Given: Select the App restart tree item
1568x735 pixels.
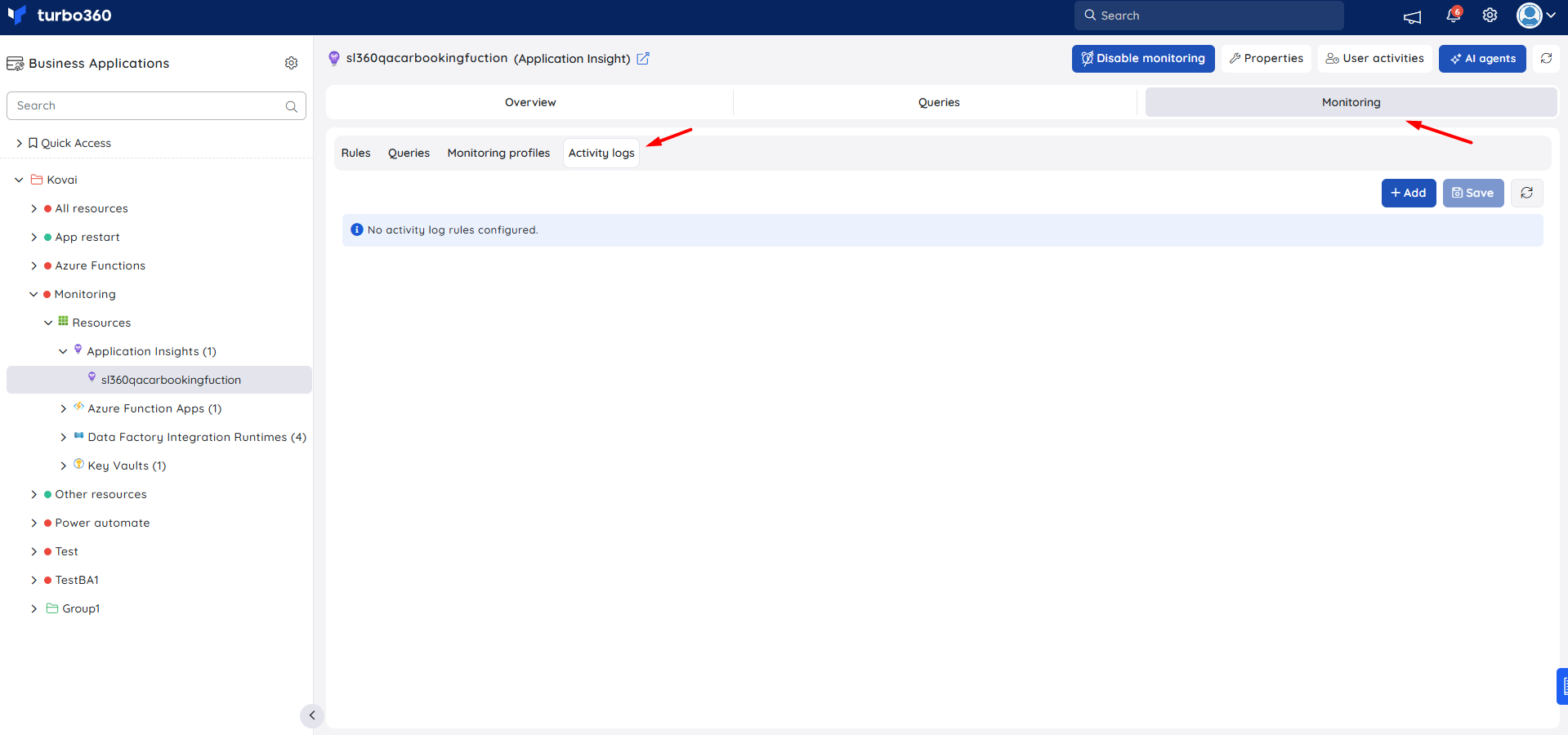Looking at the screenshot, I should (x=87, y=238).
